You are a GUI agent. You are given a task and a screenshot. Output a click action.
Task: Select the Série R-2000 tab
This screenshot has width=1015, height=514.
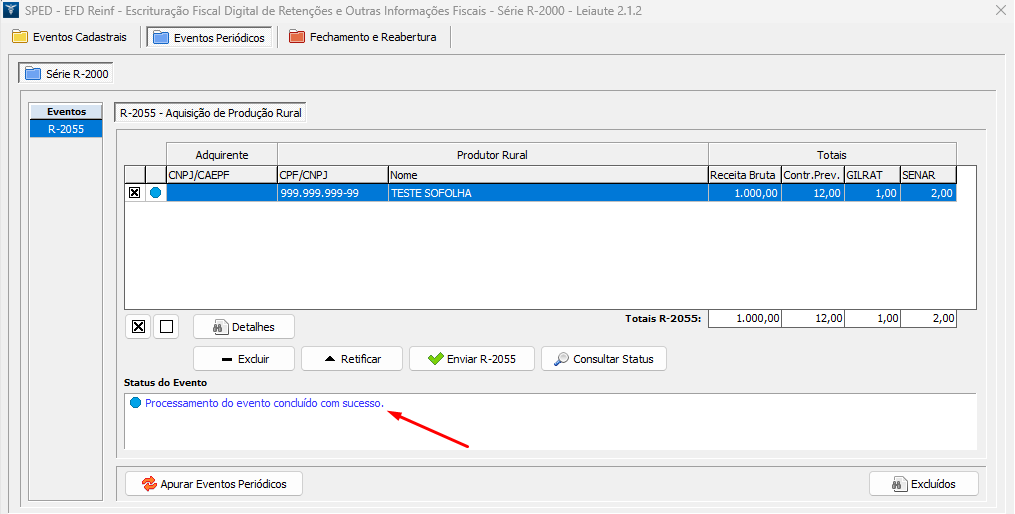[65, 73]
